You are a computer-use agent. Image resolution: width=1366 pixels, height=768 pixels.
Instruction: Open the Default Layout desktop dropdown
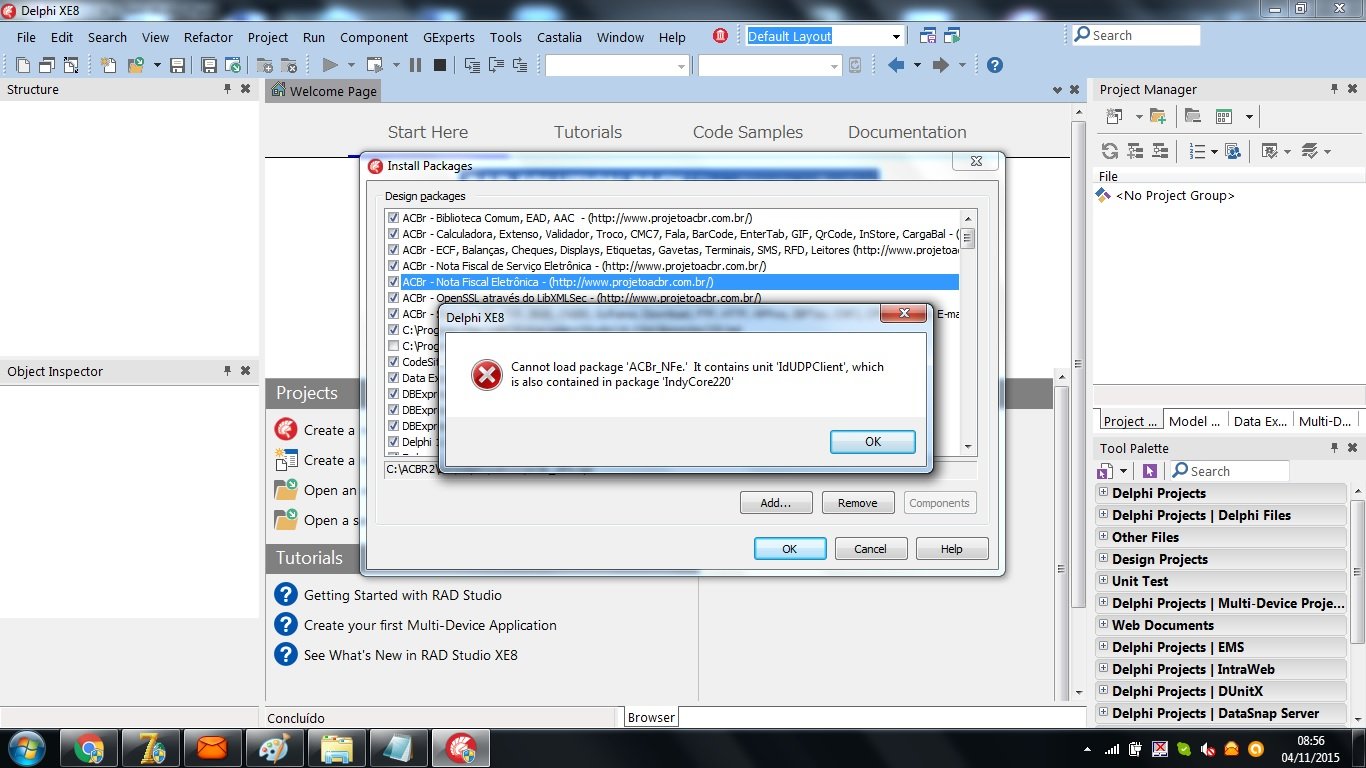coord(896,36)
